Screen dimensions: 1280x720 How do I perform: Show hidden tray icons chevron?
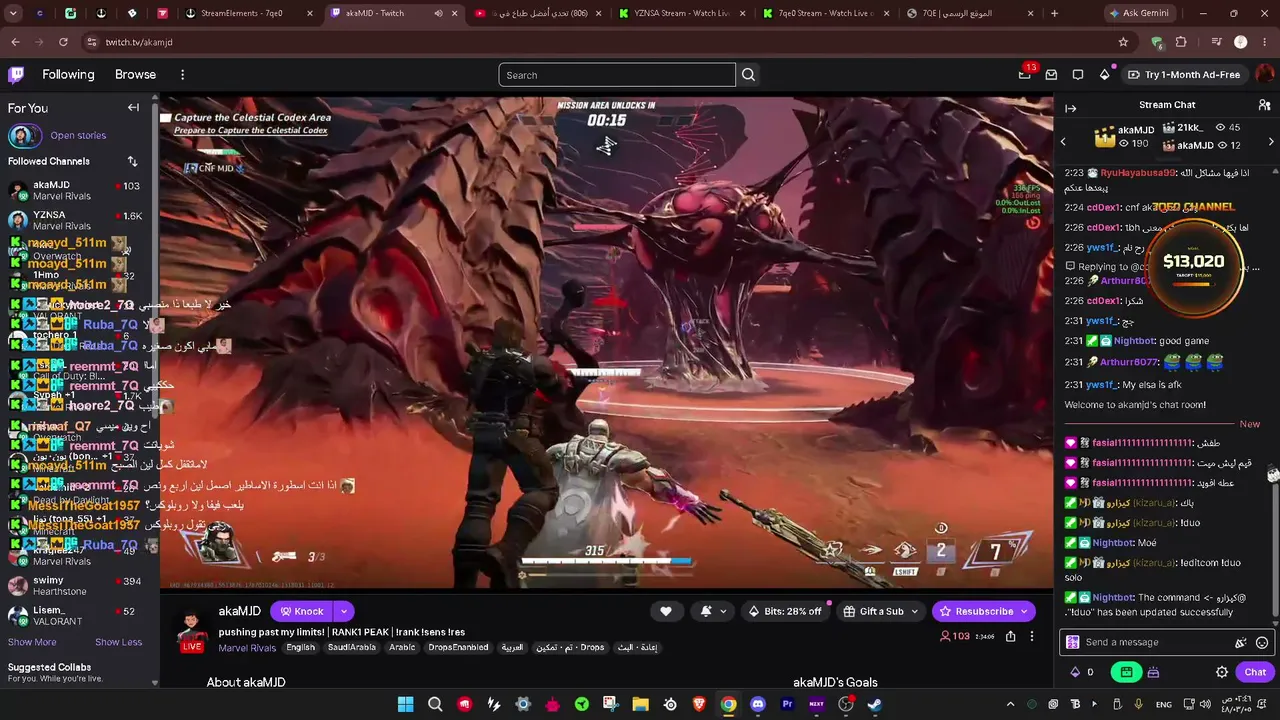tap(1010, 704)
